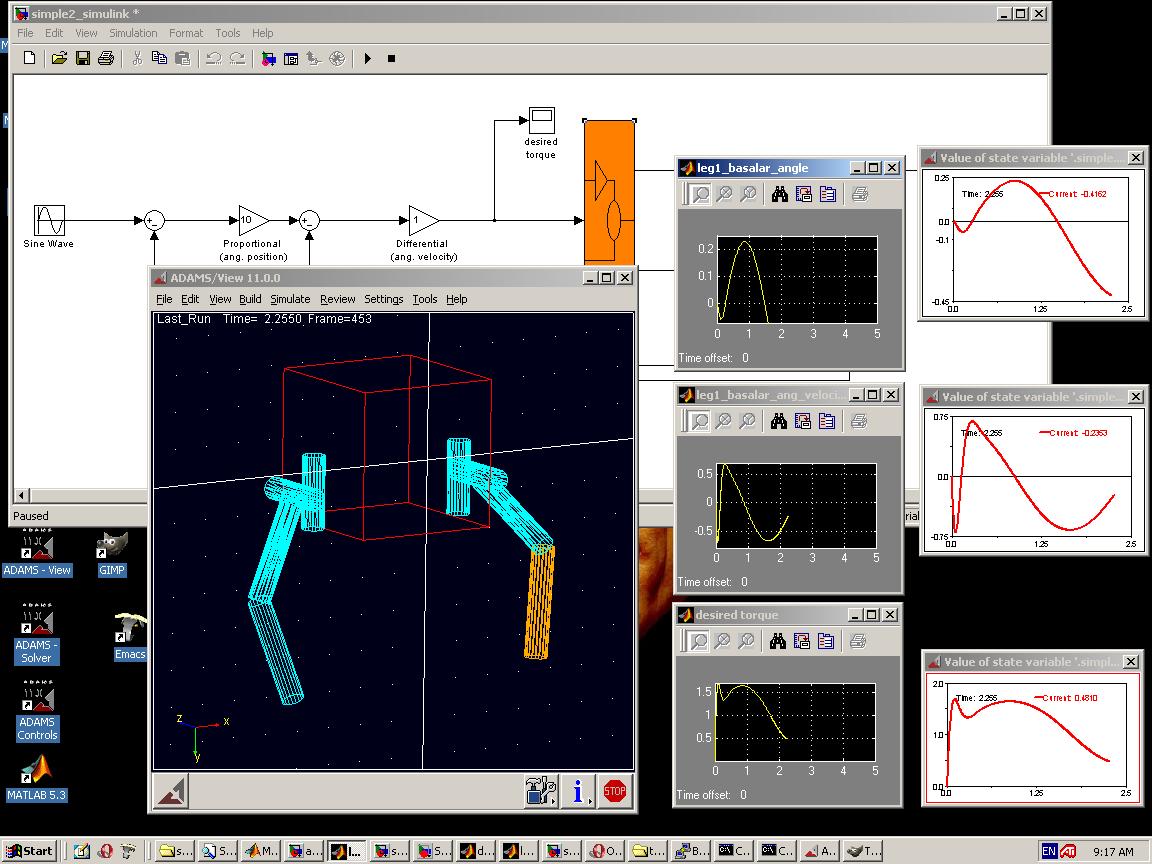Click the EN language indicator in system tray

1048,852
